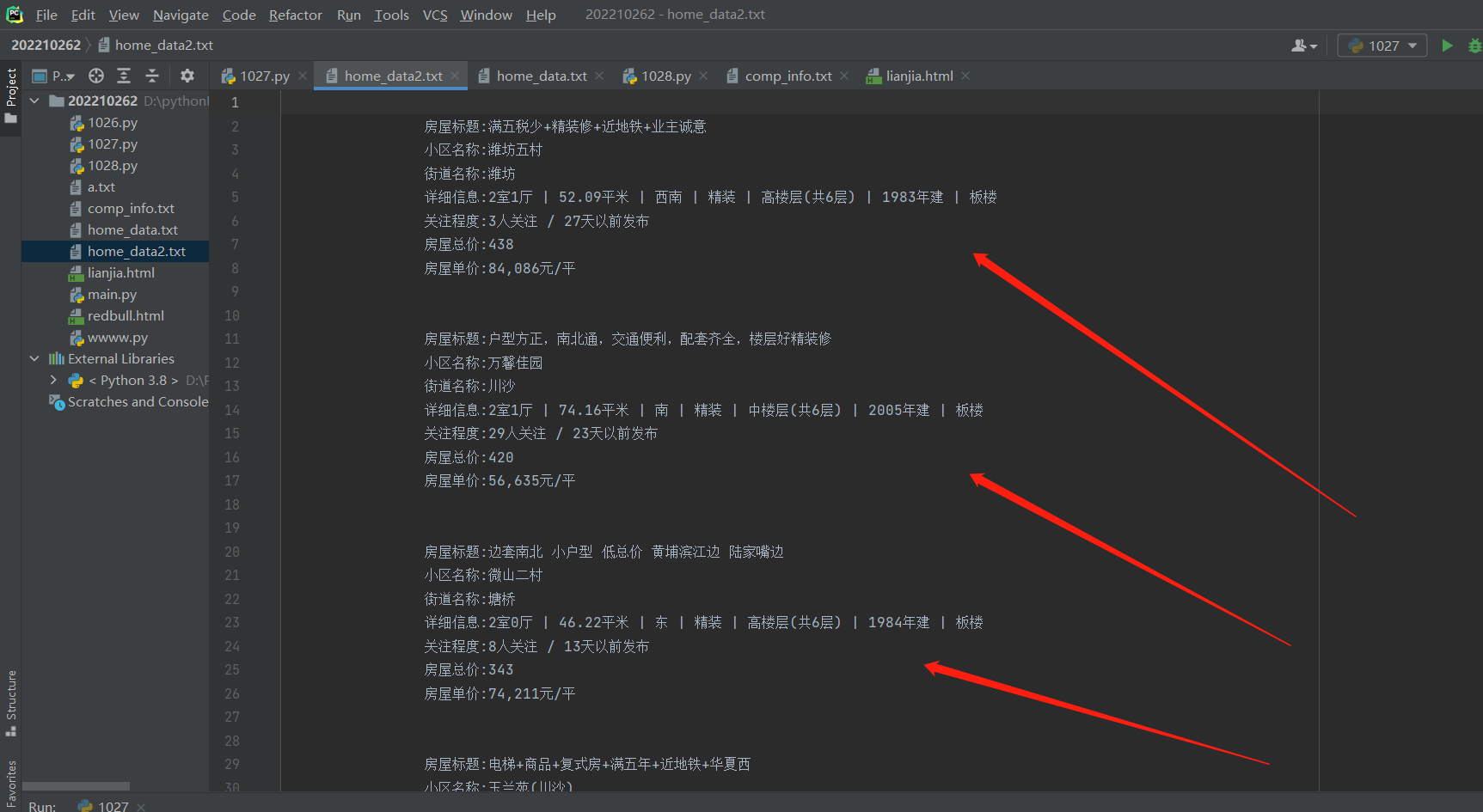Select home_data2.txt in project tree

(115, 252)
